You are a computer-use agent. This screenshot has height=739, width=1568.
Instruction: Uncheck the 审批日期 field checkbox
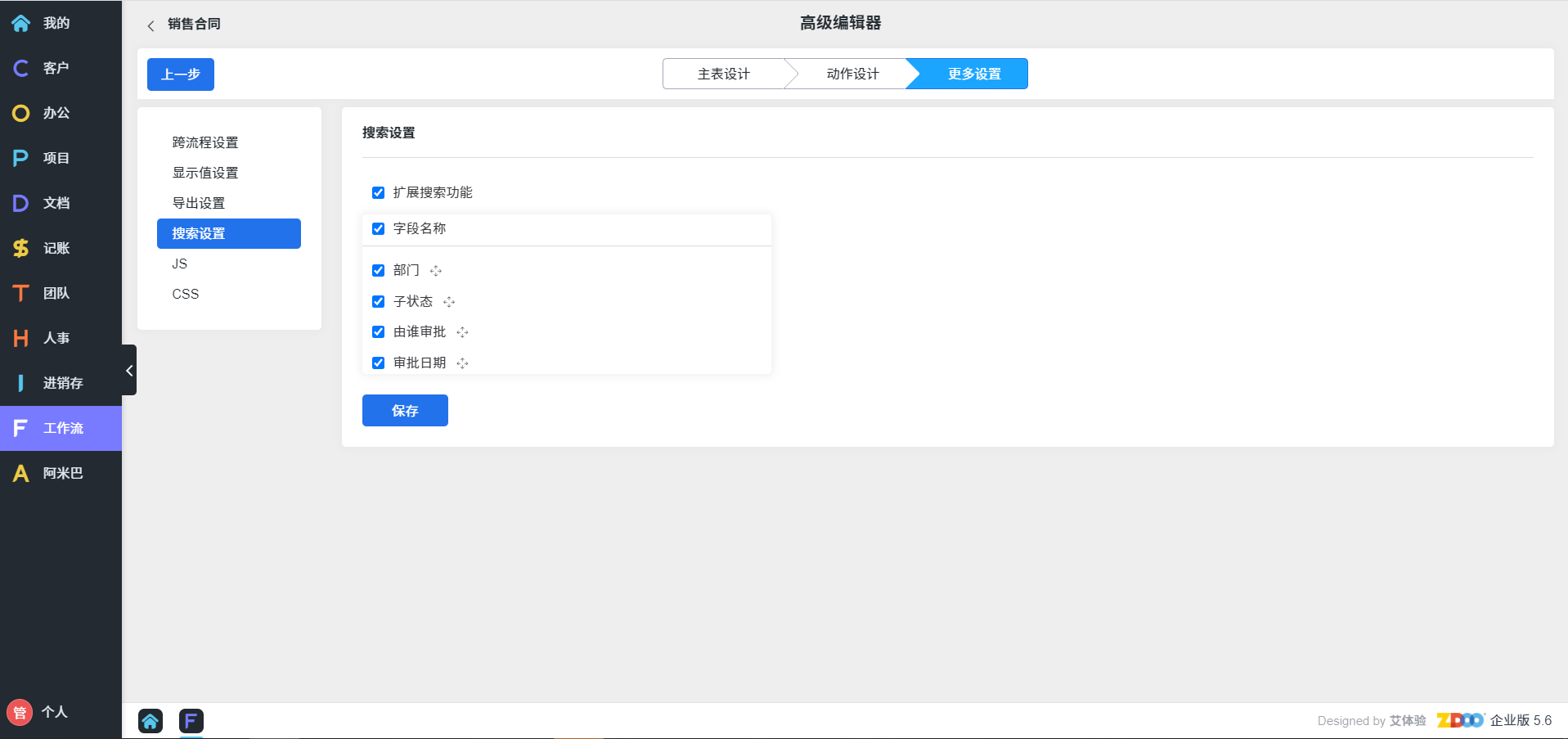pos(378,363)
